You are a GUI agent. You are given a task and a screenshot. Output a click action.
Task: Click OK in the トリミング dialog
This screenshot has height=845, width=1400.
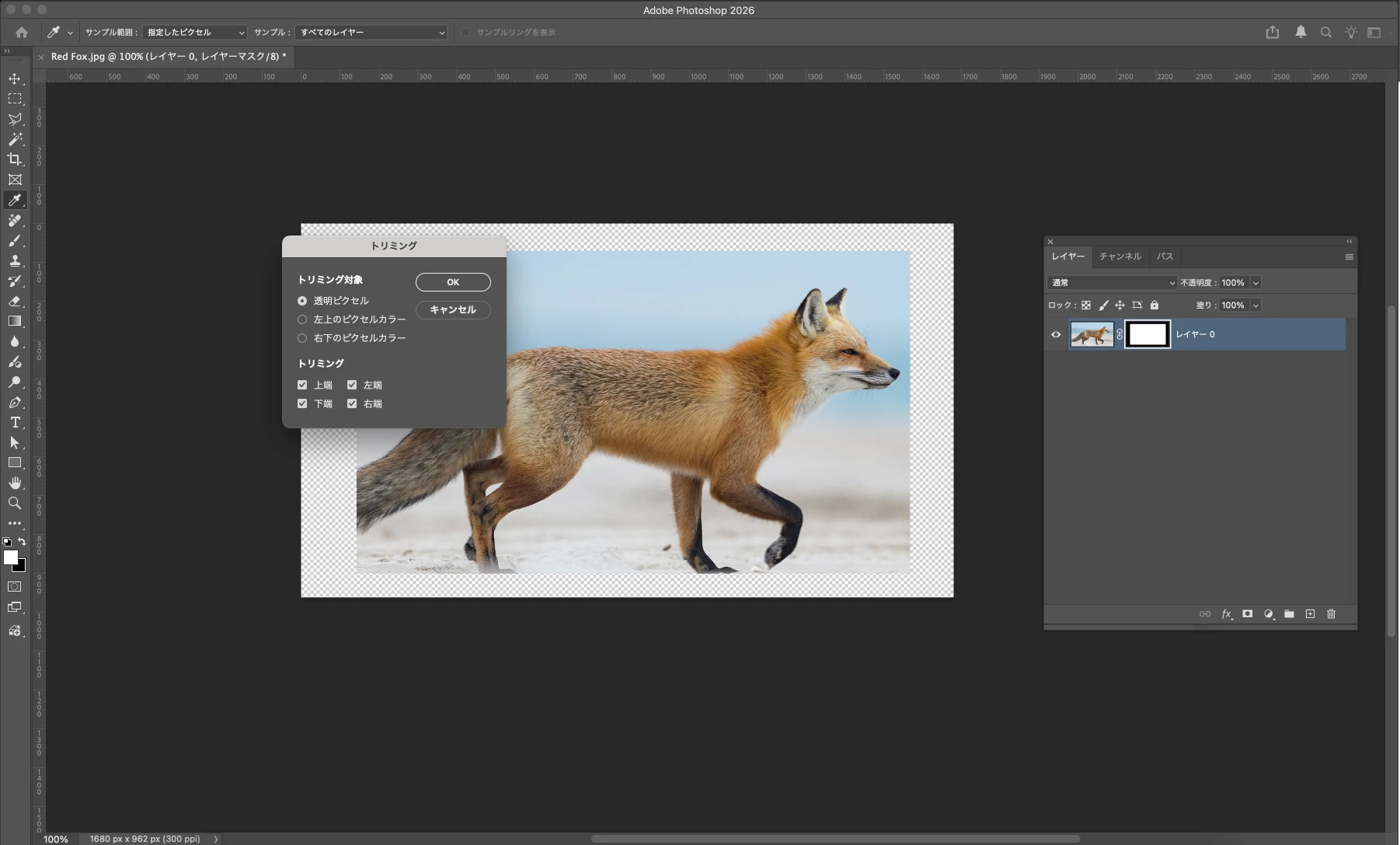coord(453,282)
